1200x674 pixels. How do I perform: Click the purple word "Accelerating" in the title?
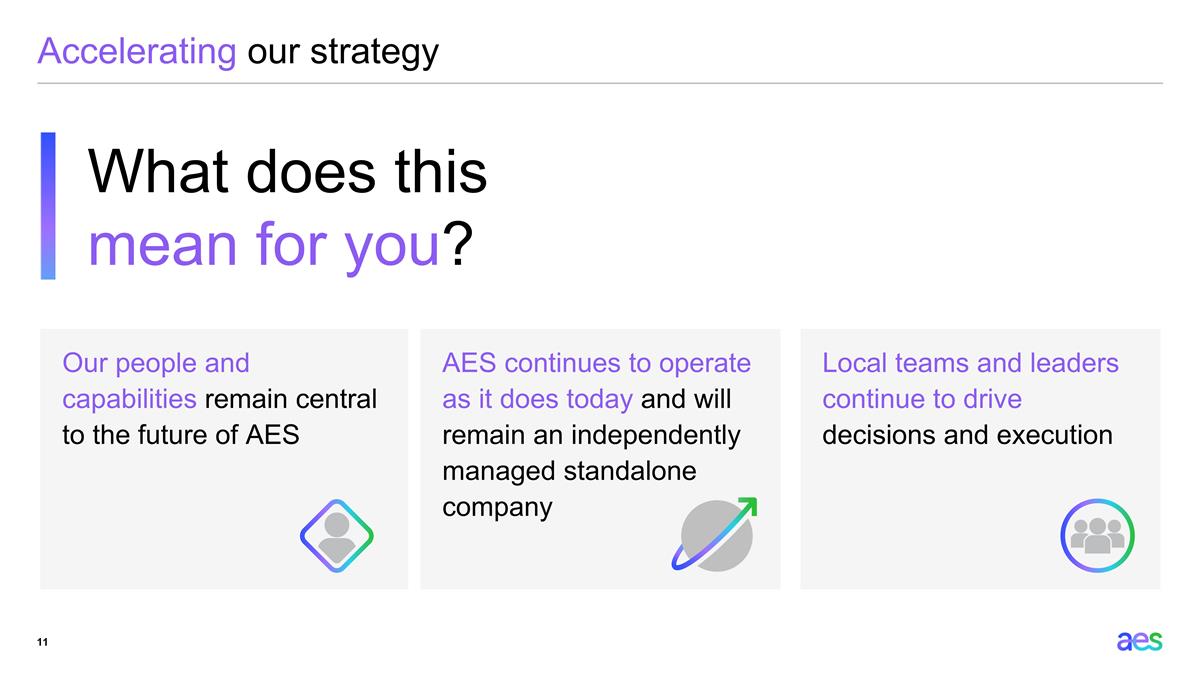136,51
